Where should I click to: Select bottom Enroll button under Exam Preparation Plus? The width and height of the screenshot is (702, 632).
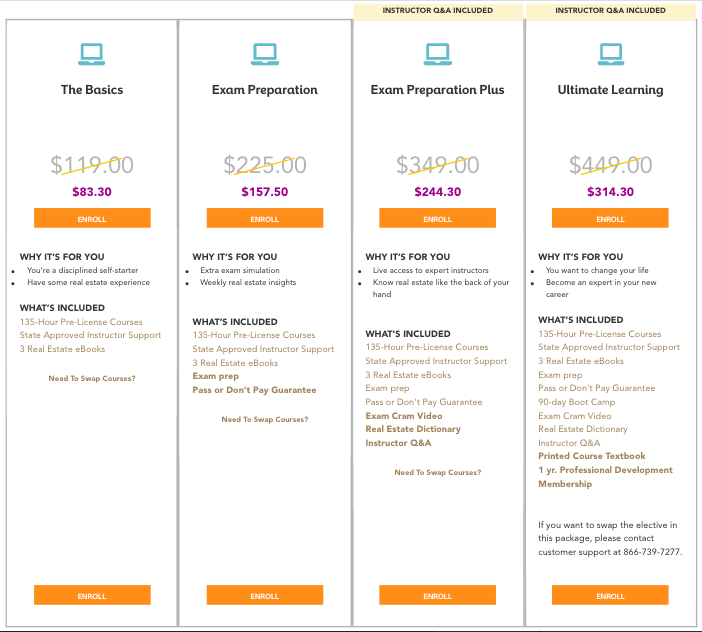coord(437,596)
